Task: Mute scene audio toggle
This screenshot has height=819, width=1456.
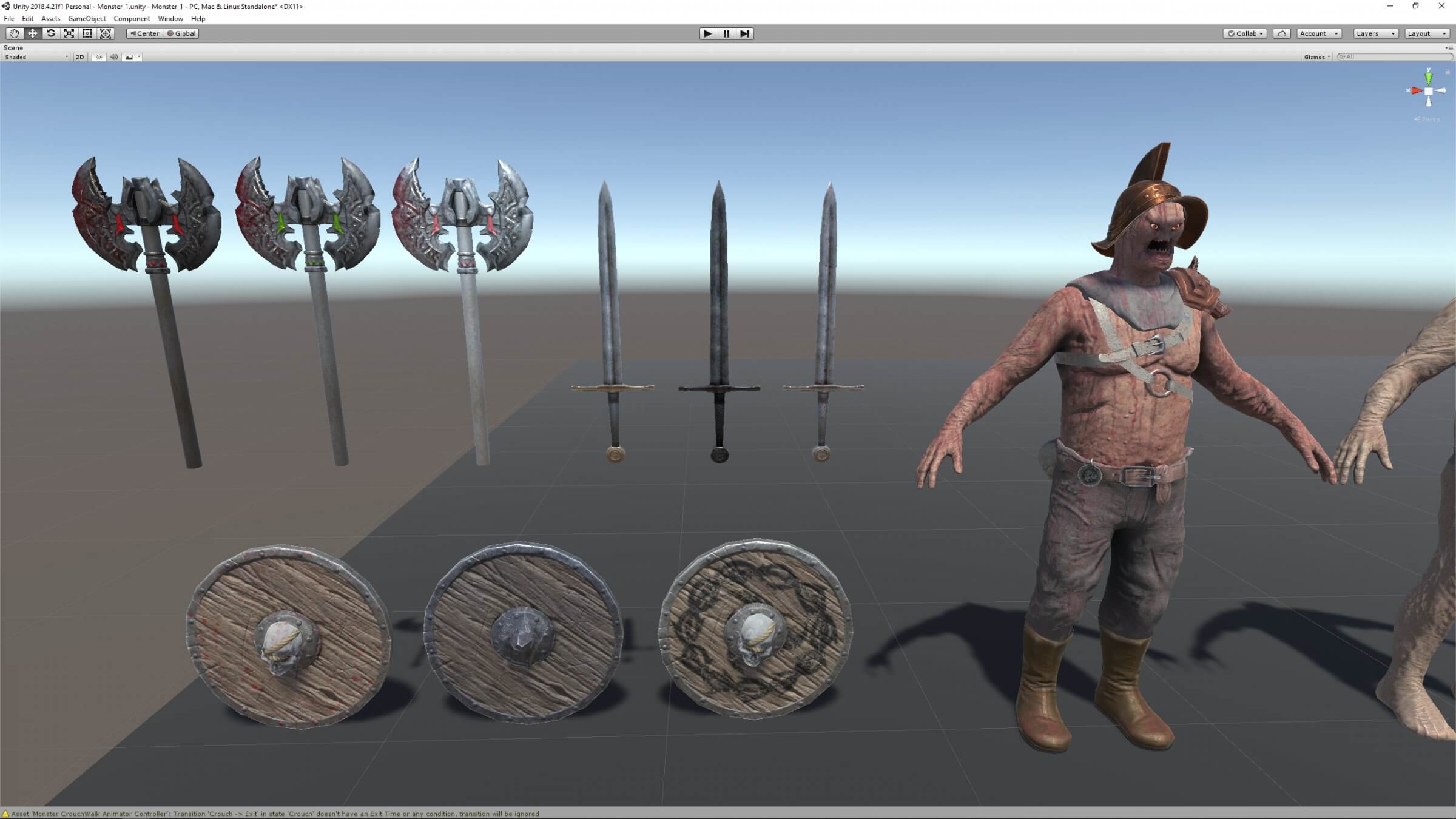Action: click(113, 57)
